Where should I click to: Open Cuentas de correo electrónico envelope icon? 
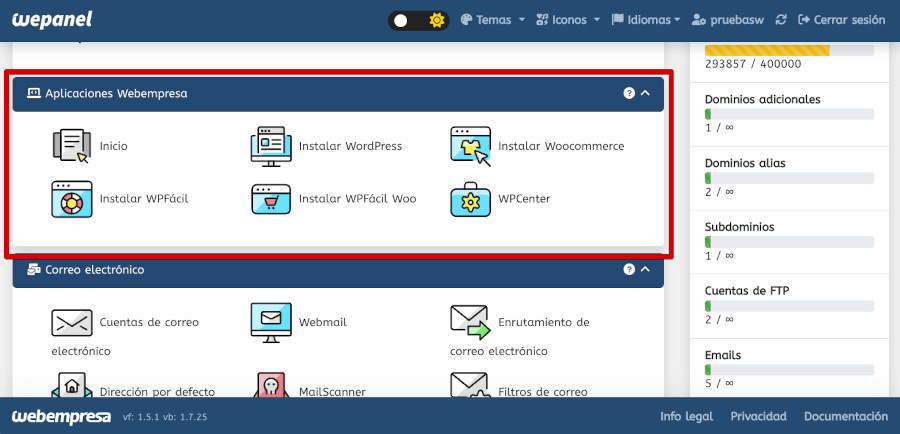[72, 322]
